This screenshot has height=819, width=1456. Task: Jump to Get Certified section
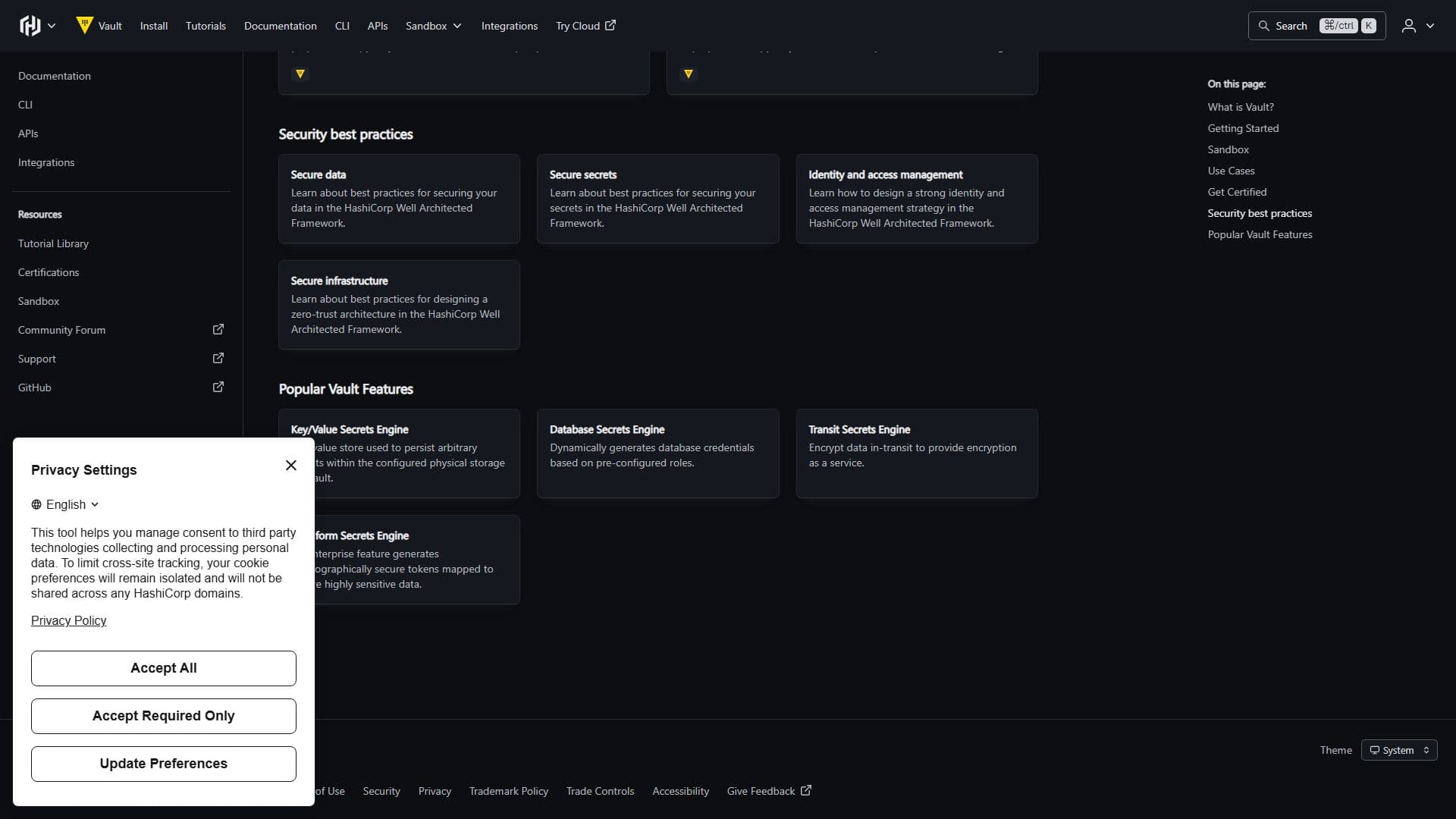click(x=1237, y=192)
